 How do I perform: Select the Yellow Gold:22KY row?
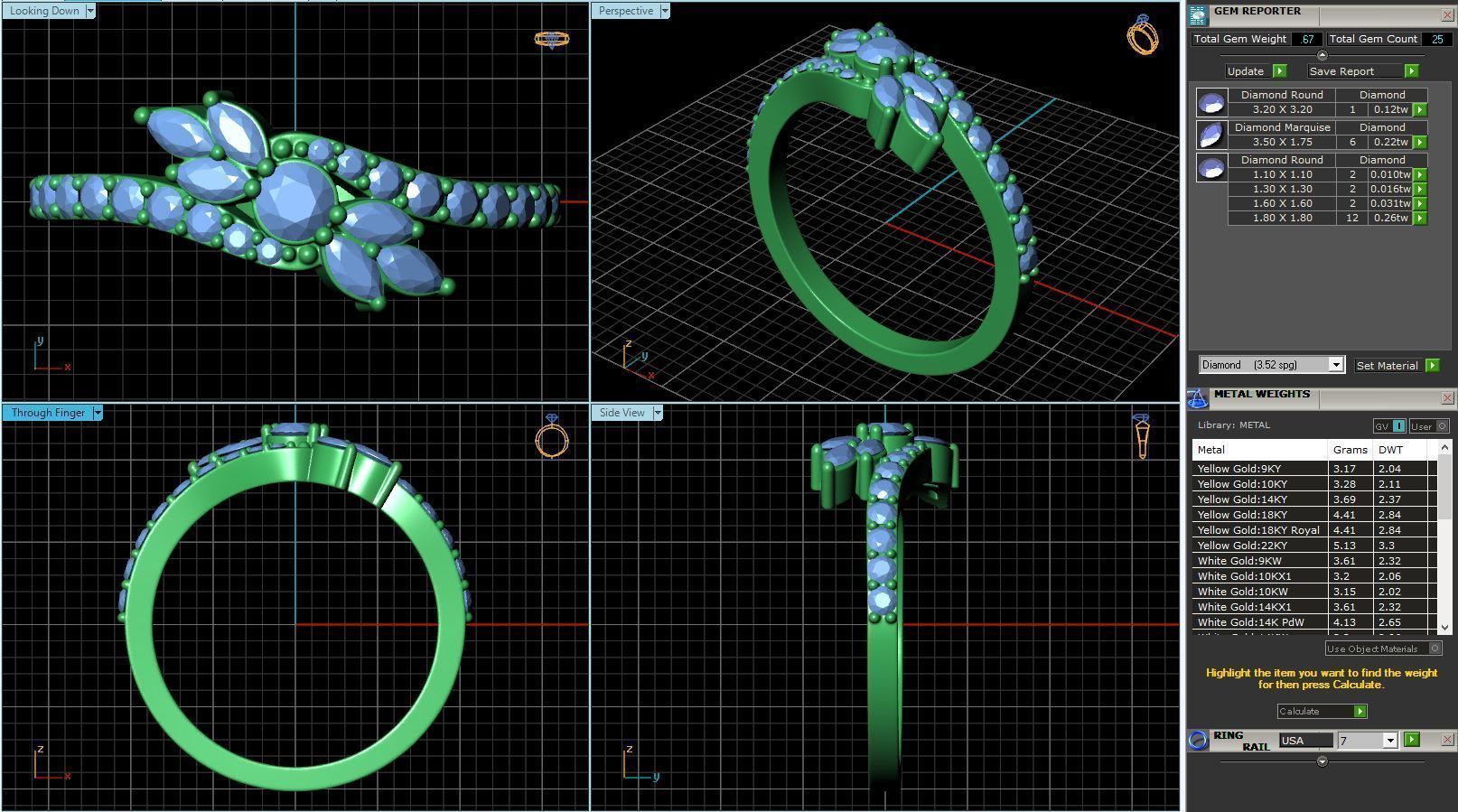coord(1314,545)
